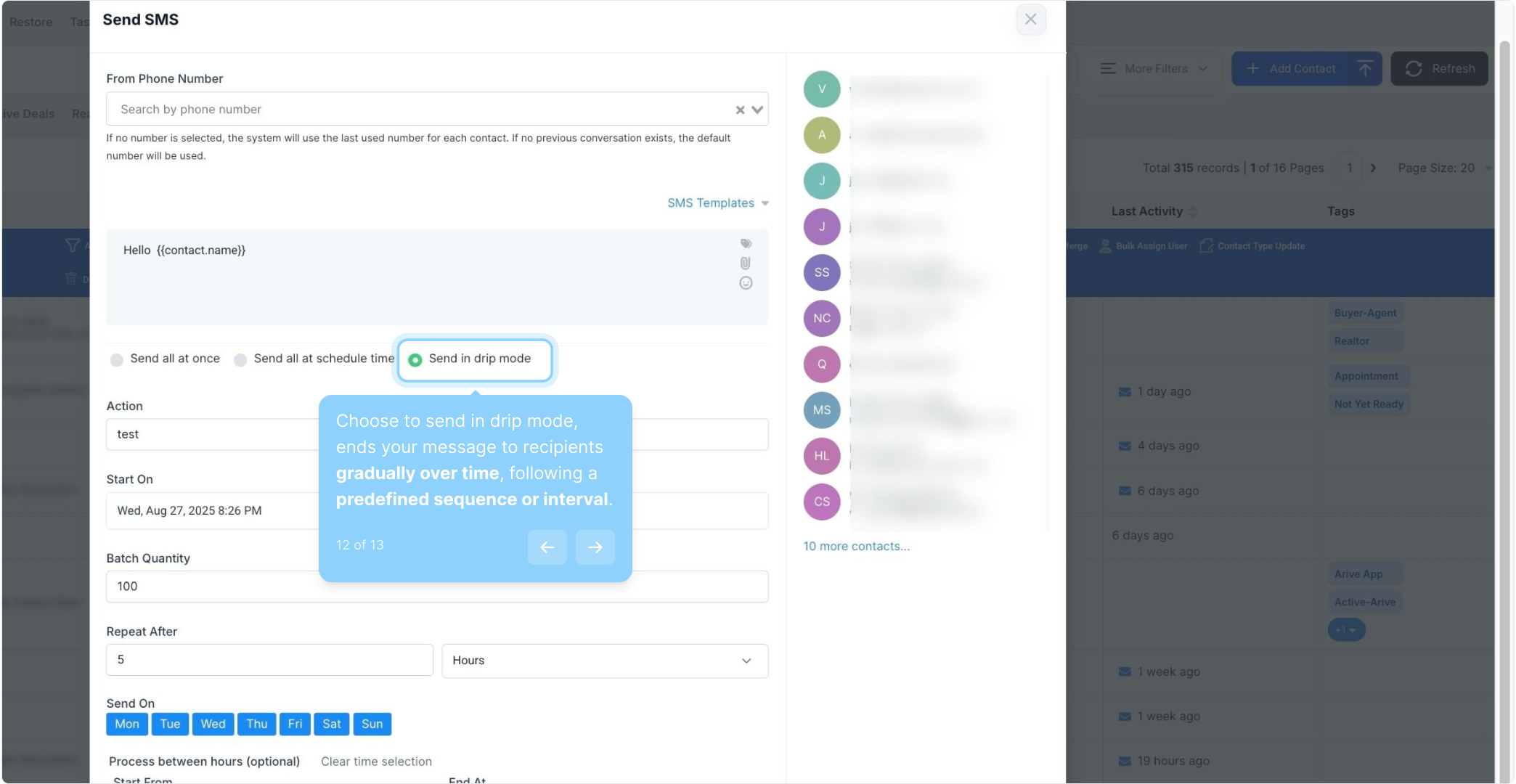Toggle the Wed day button

coord(213,724)
